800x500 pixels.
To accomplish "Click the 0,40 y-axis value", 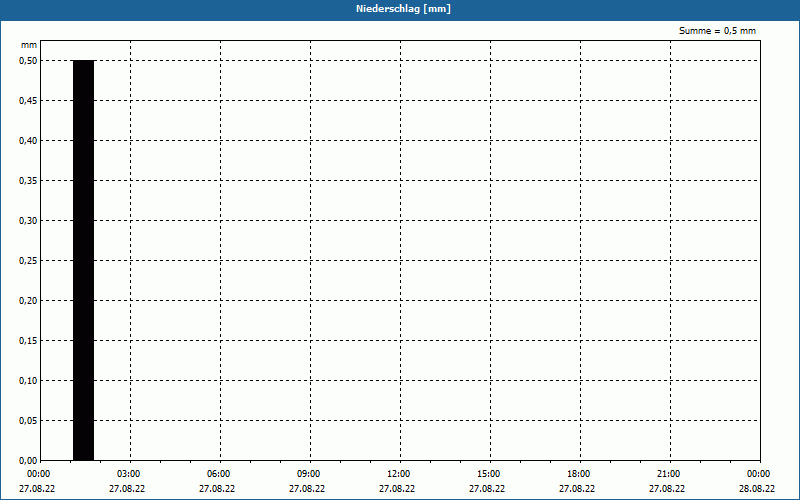I will [28, 141].
